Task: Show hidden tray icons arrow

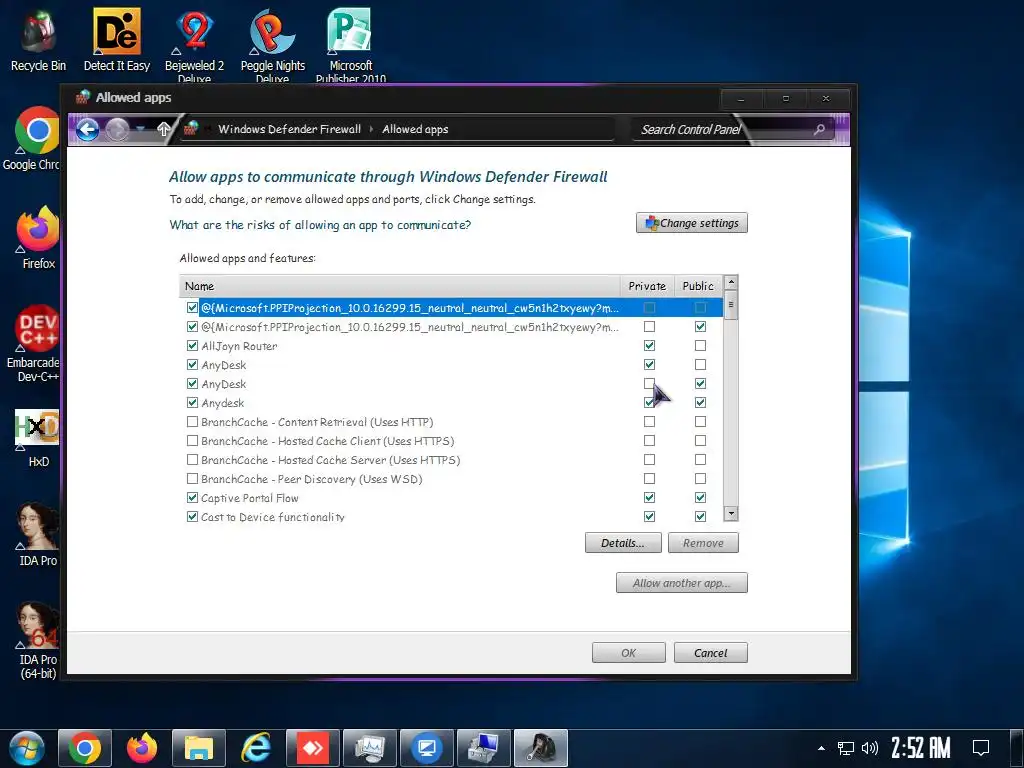Action: (x=821, y=748)
